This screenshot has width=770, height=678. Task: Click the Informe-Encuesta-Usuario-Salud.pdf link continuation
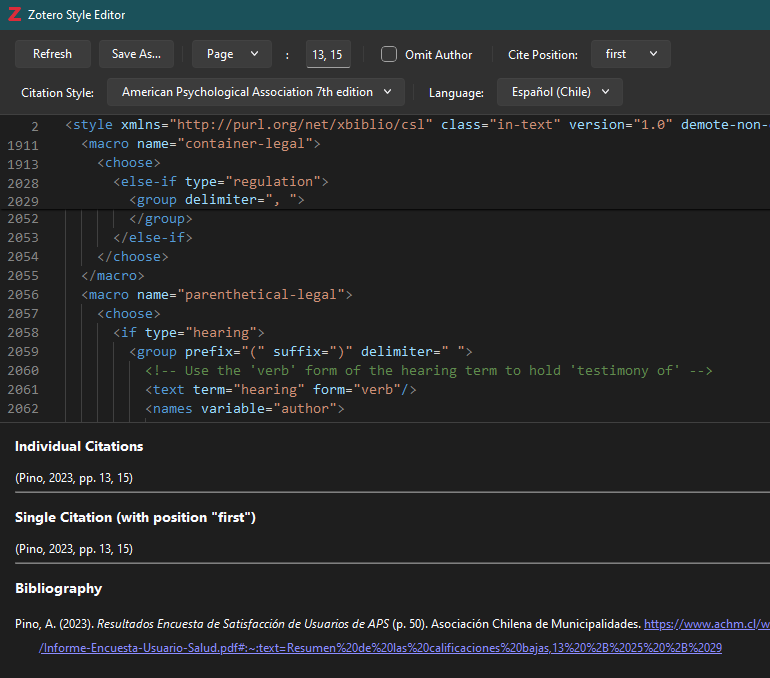click(380, 648)
